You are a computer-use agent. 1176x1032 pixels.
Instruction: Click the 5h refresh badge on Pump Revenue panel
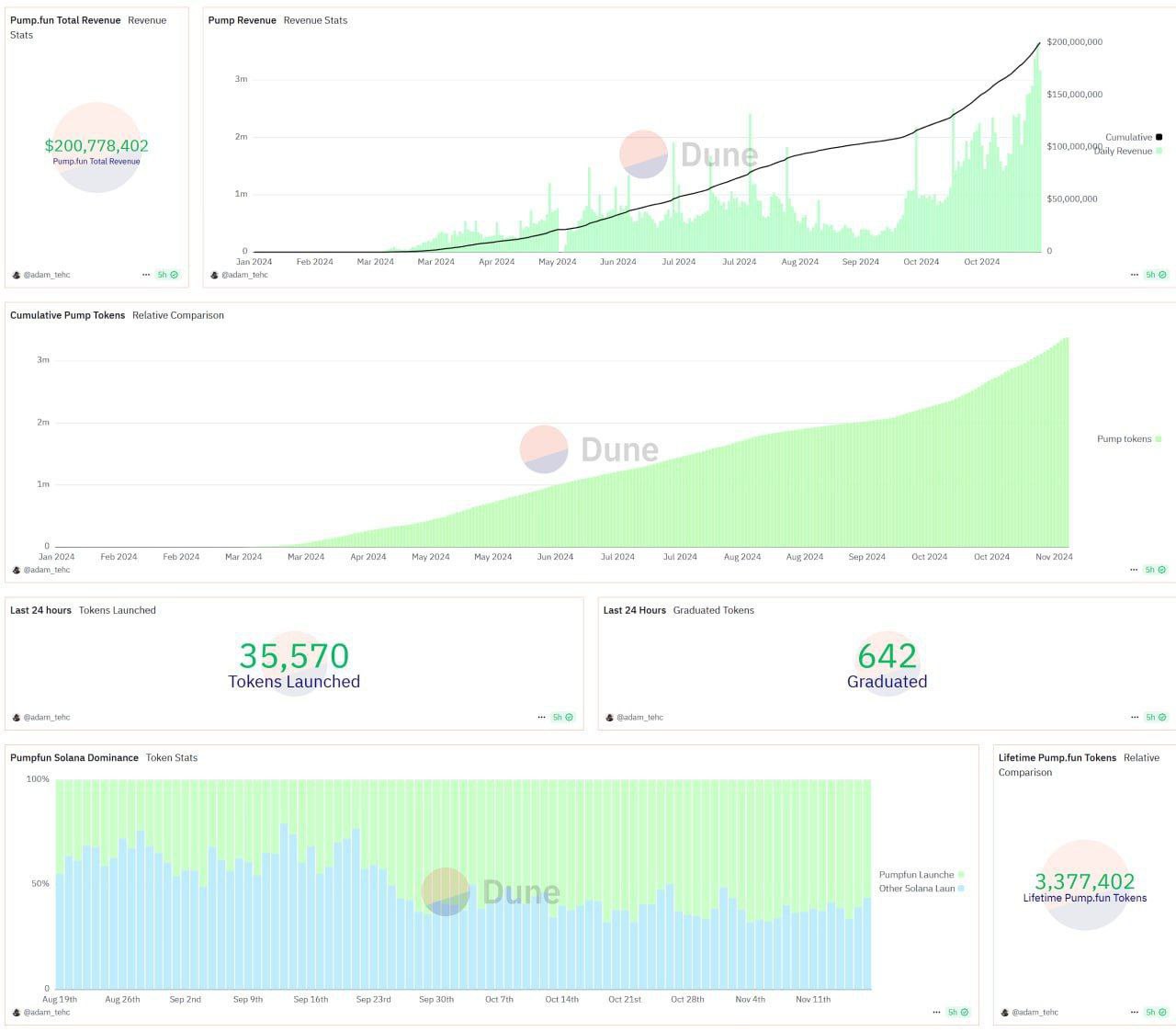1156,275
